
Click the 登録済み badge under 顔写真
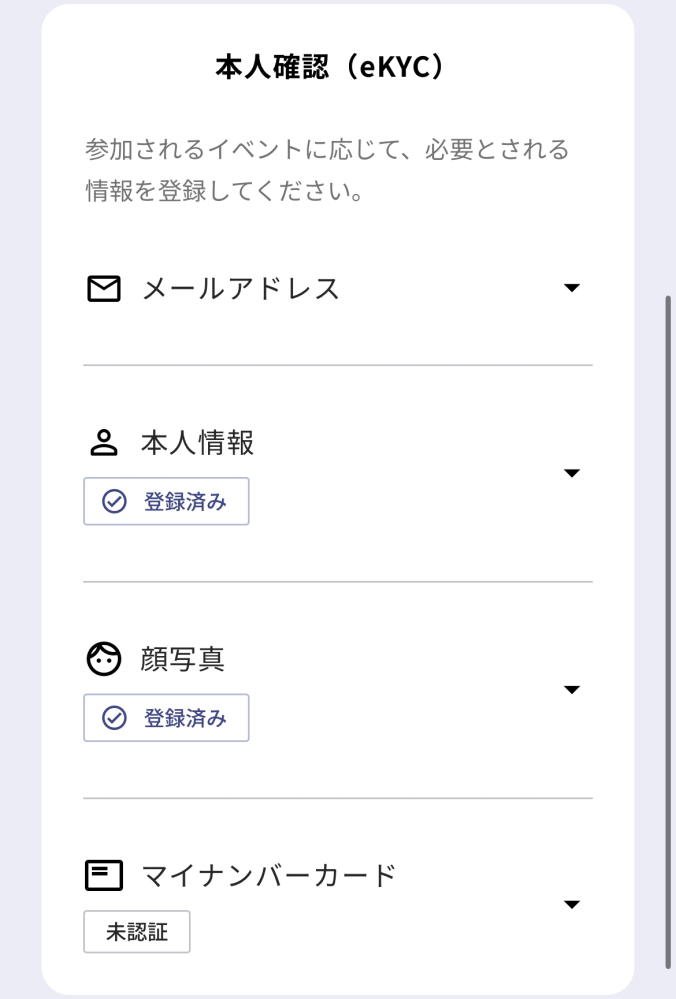pos(166,717)
